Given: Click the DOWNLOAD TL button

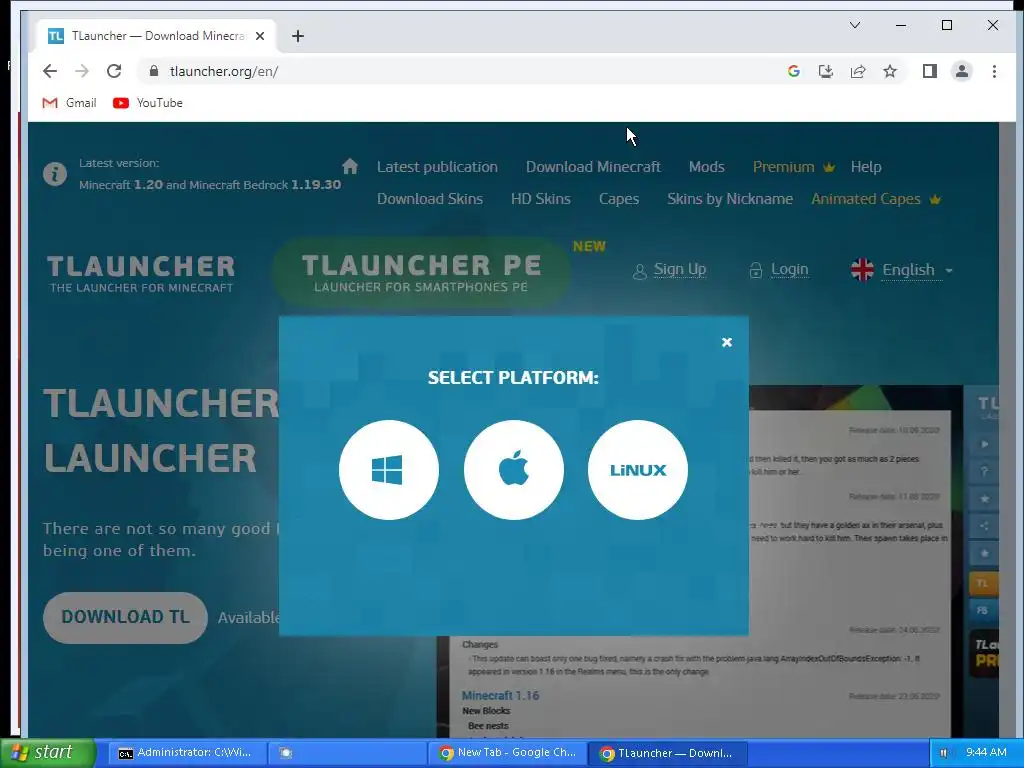Looking at the screenshot, I should click(x=125, y=617).
